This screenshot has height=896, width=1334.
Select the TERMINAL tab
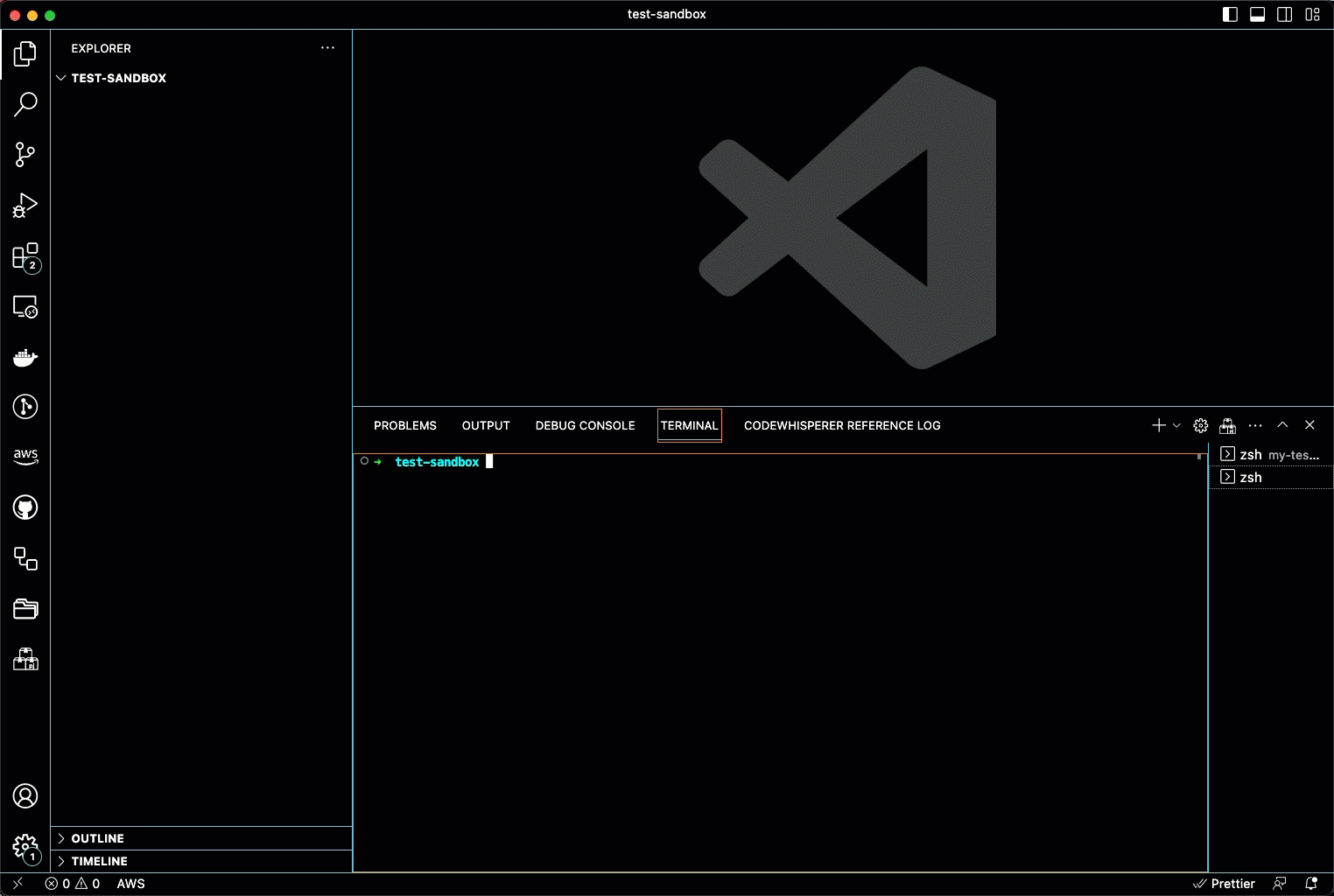coord(690,425)
